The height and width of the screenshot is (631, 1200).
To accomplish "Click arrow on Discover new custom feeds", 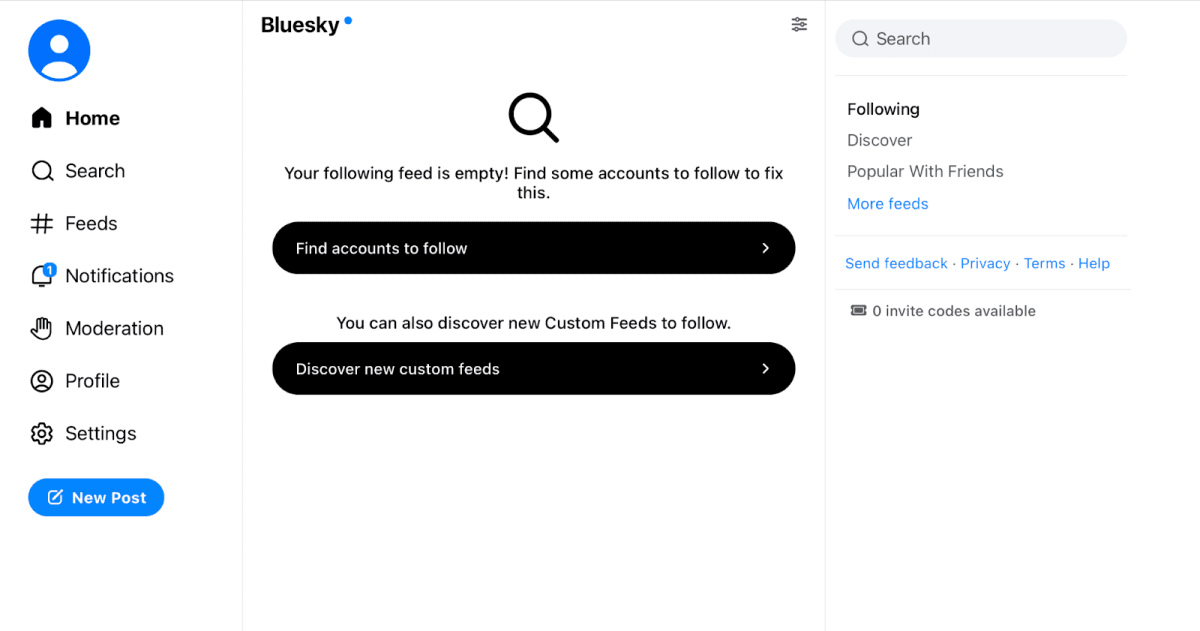I will 765,369.
